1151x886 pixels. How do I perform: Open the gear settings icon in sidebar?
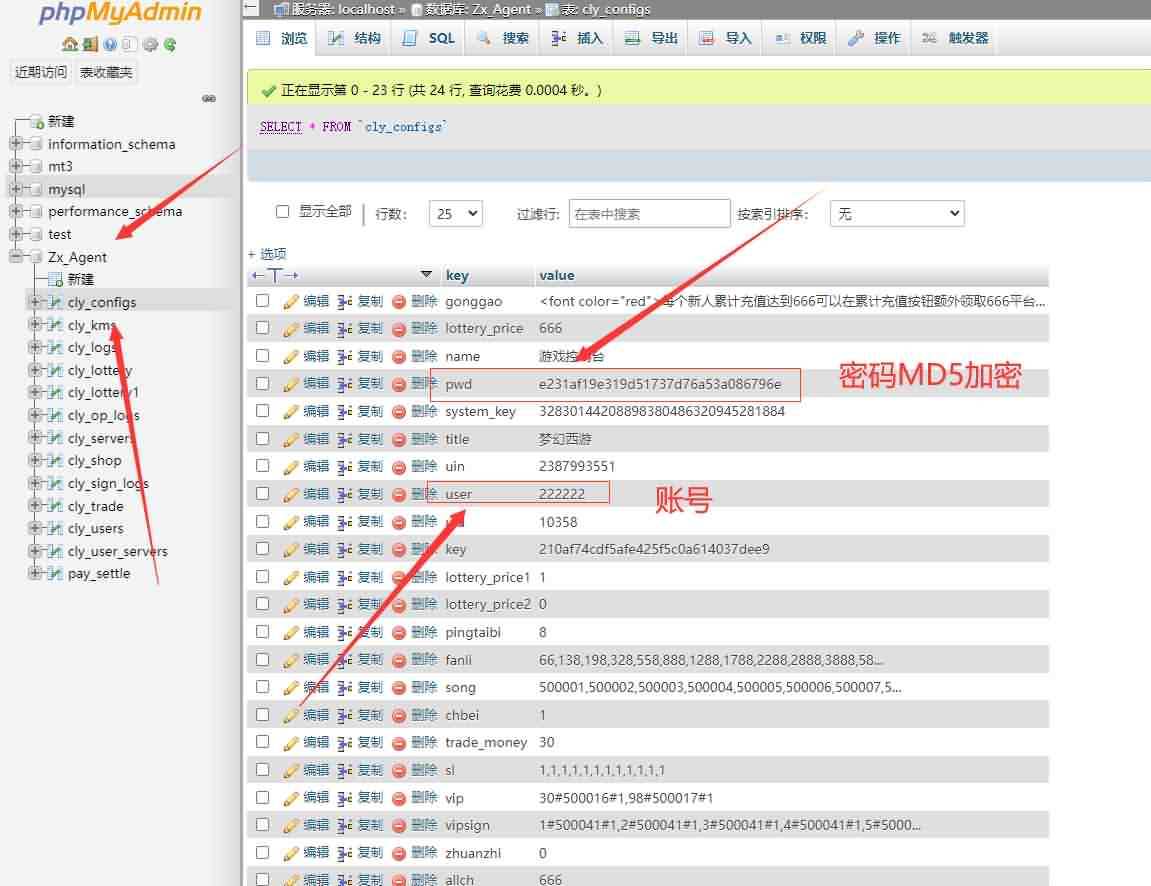coord(150,44)
